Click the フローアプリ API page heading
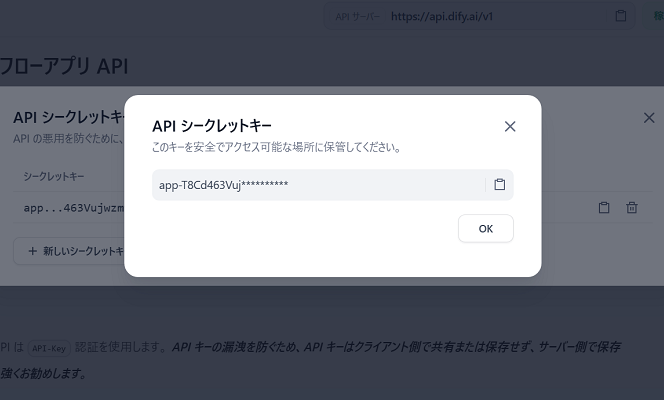 63,67
